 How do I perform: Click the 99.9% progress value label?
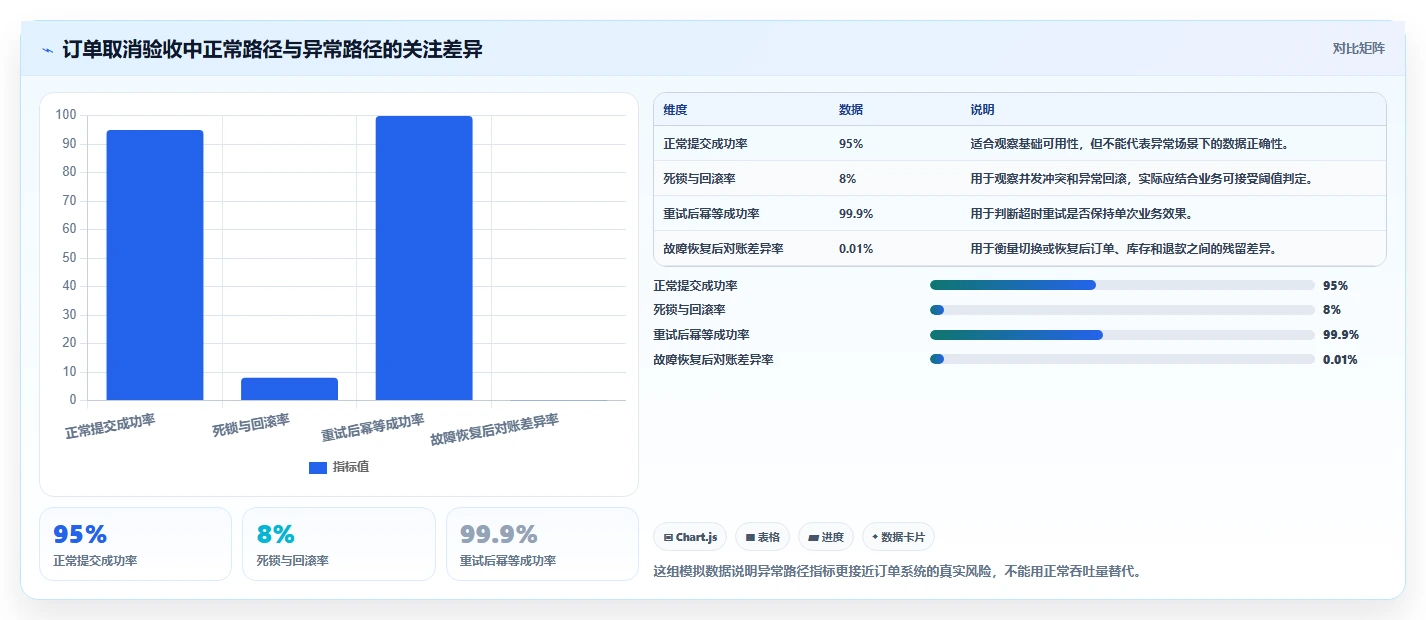(x=1341, y=335)
